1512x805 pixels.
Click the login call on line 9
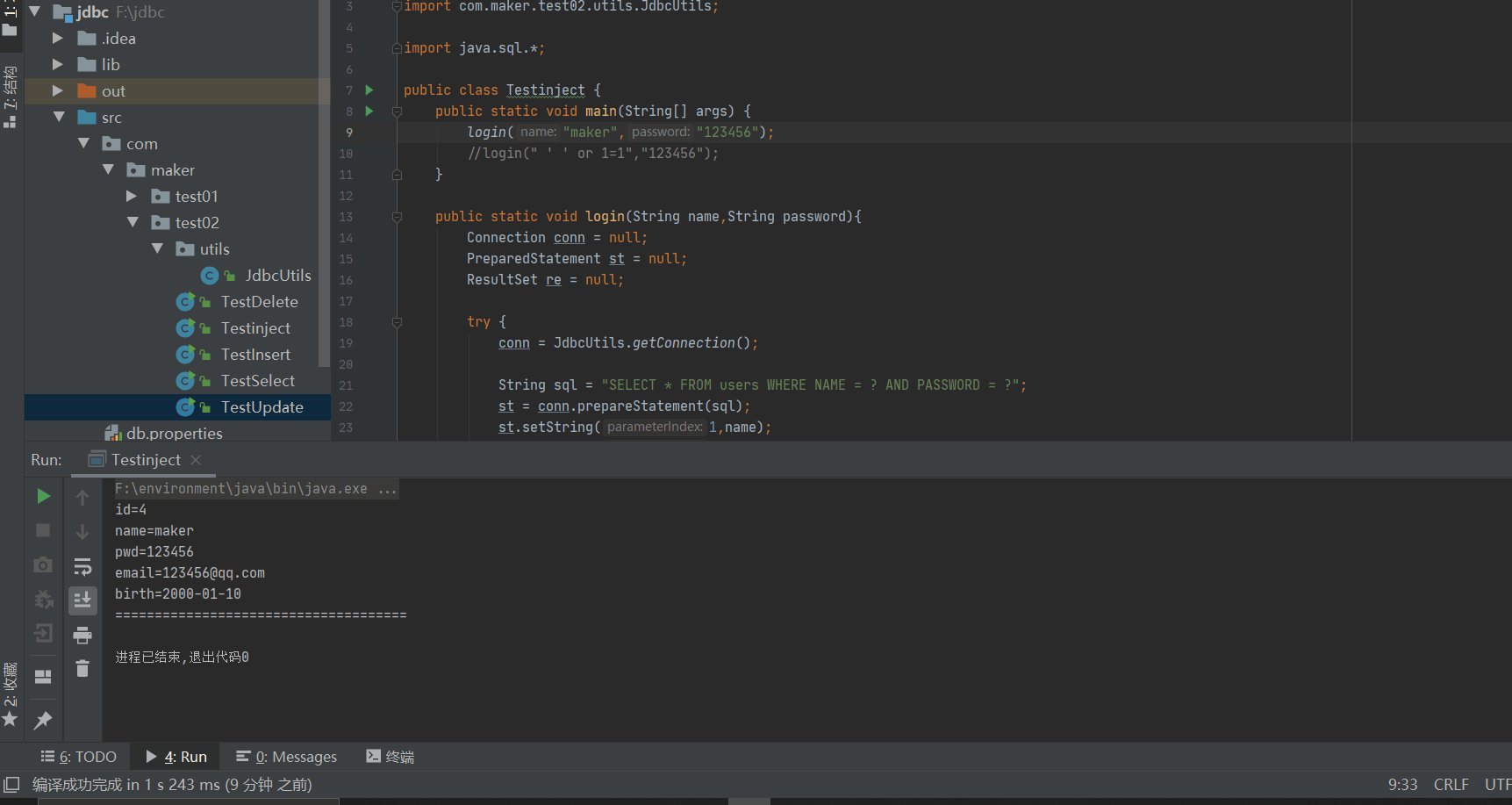[x=486, y=132]
